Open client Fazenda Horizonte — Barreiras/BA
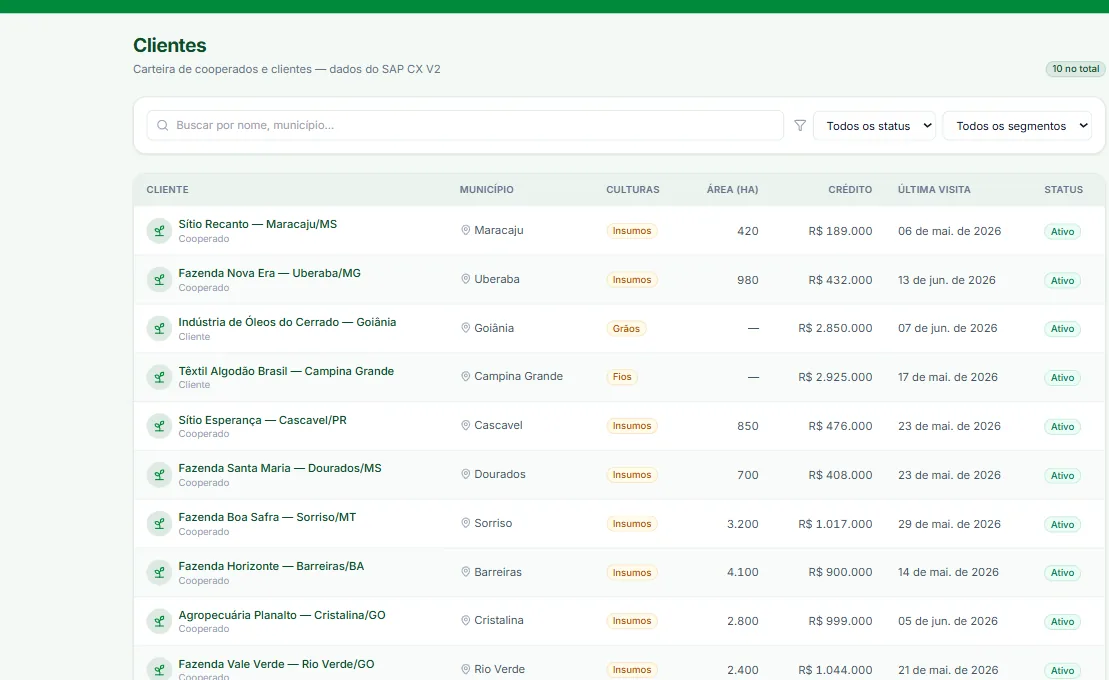This screenshot has height=680, width=1109. [x=271, y=566]
